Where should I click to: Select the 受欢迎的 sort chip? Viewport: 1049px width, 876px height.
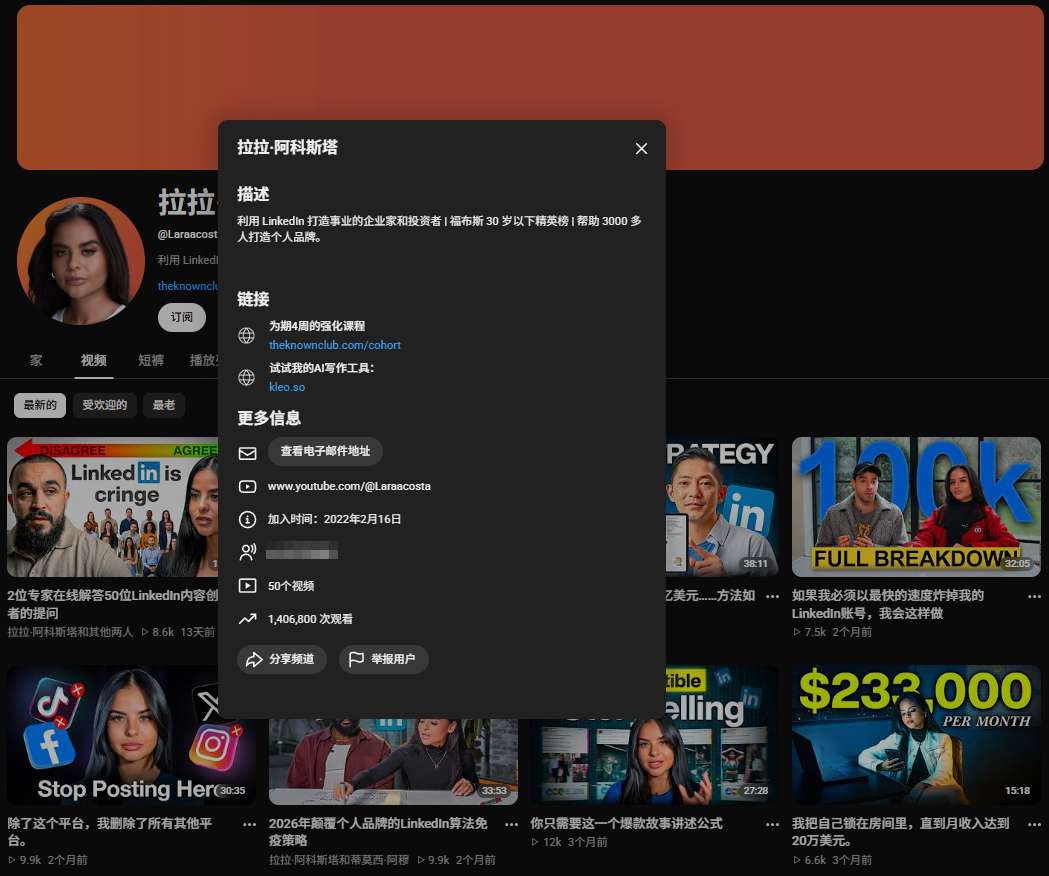point(104,406)
